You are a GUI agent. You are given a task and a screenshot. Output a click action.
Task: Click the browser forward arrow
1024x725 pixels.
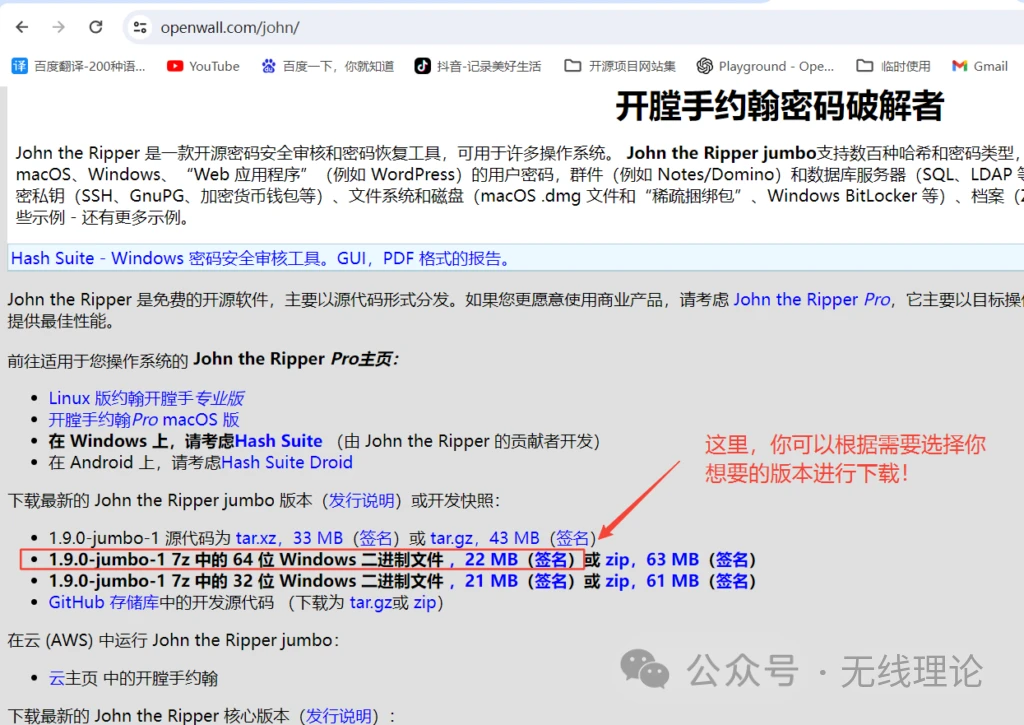59,27
